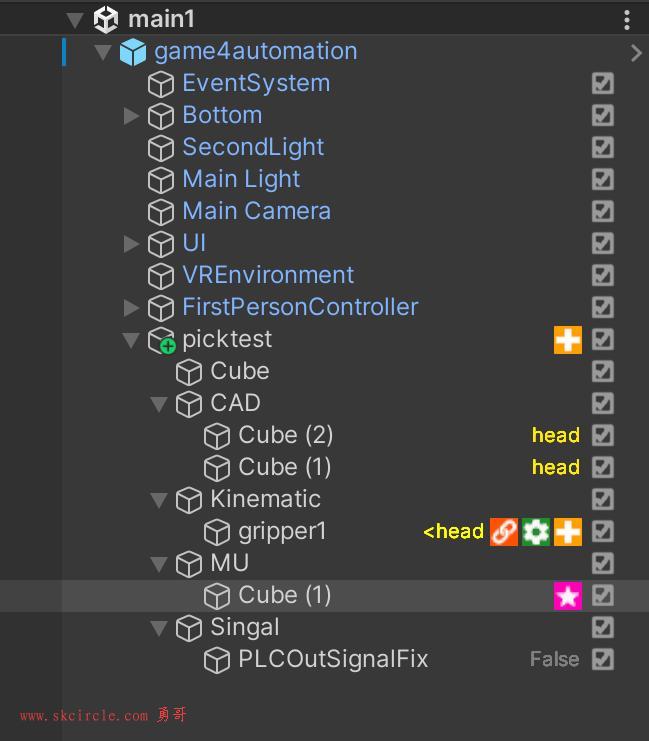This screenshot has width=649, height=741.
Task: Expand the Bottom object in hierarchy
Action: 131,116
